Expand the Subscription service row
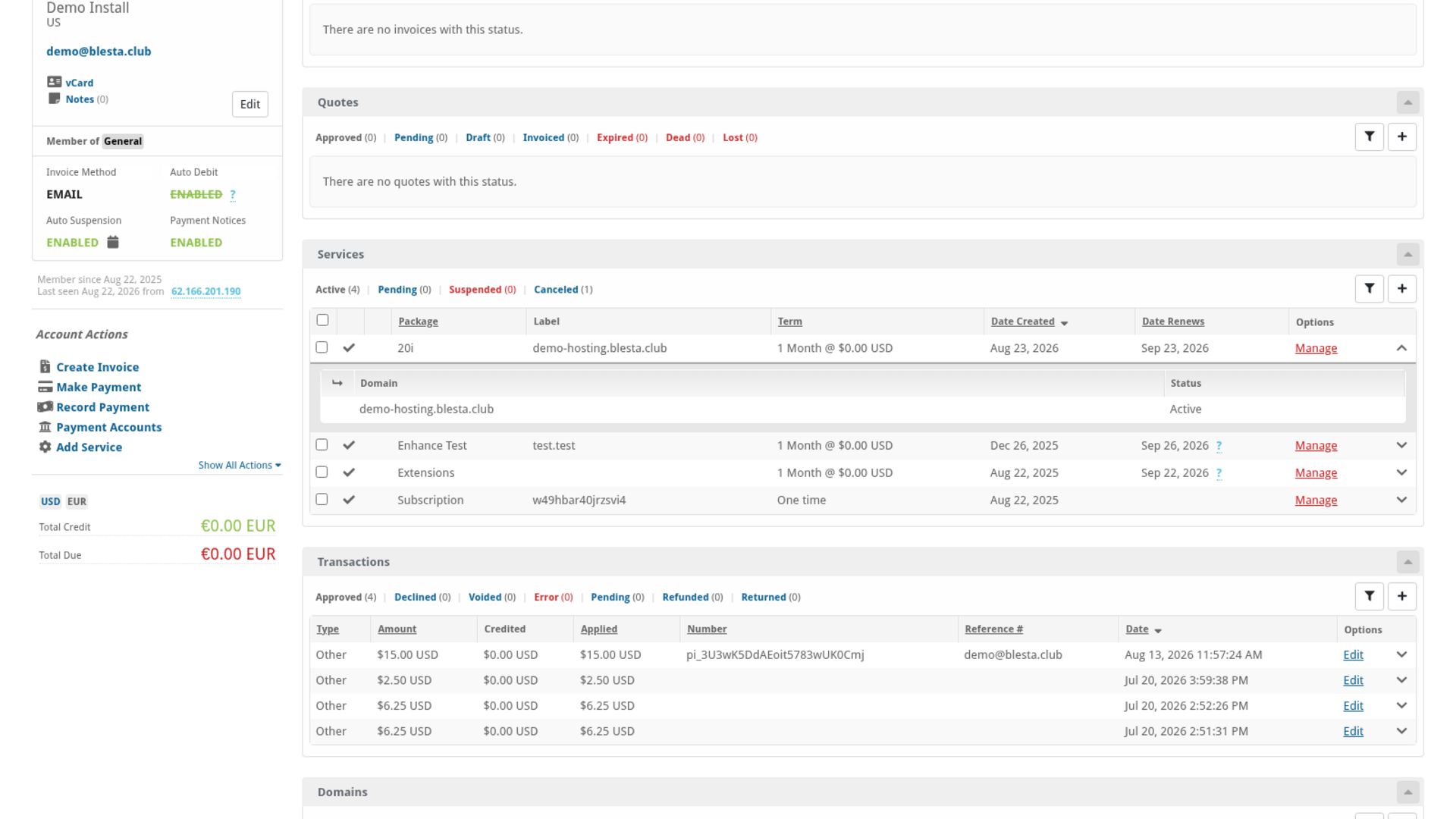The height and width of the screenshot is (819, 1456). coord(1401,500)
